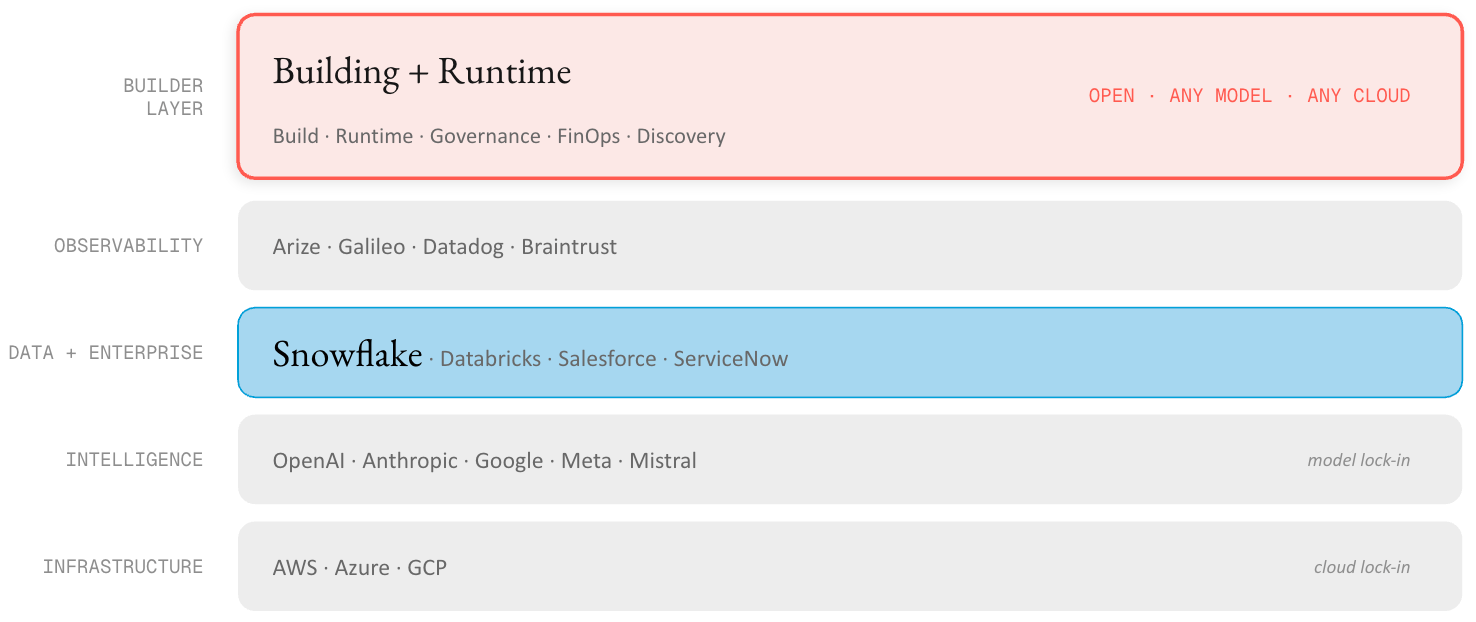The width and height of the screenshot is (1476, 622).
Task: Select the BUILDER LAYER label
Action: tap(163, 97)
